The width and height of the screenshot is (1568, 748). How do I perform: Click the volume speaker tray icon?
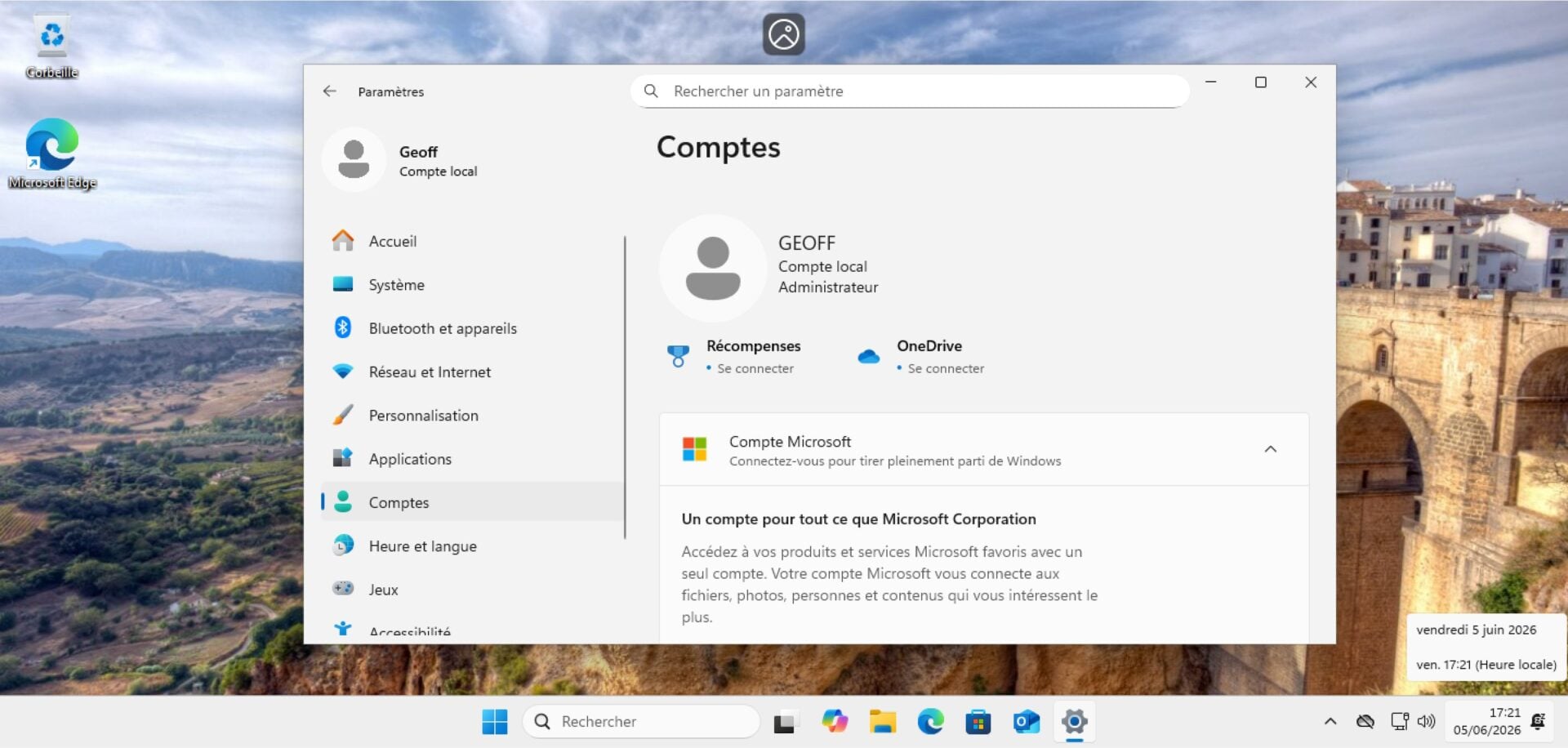tap(1426, 722)
